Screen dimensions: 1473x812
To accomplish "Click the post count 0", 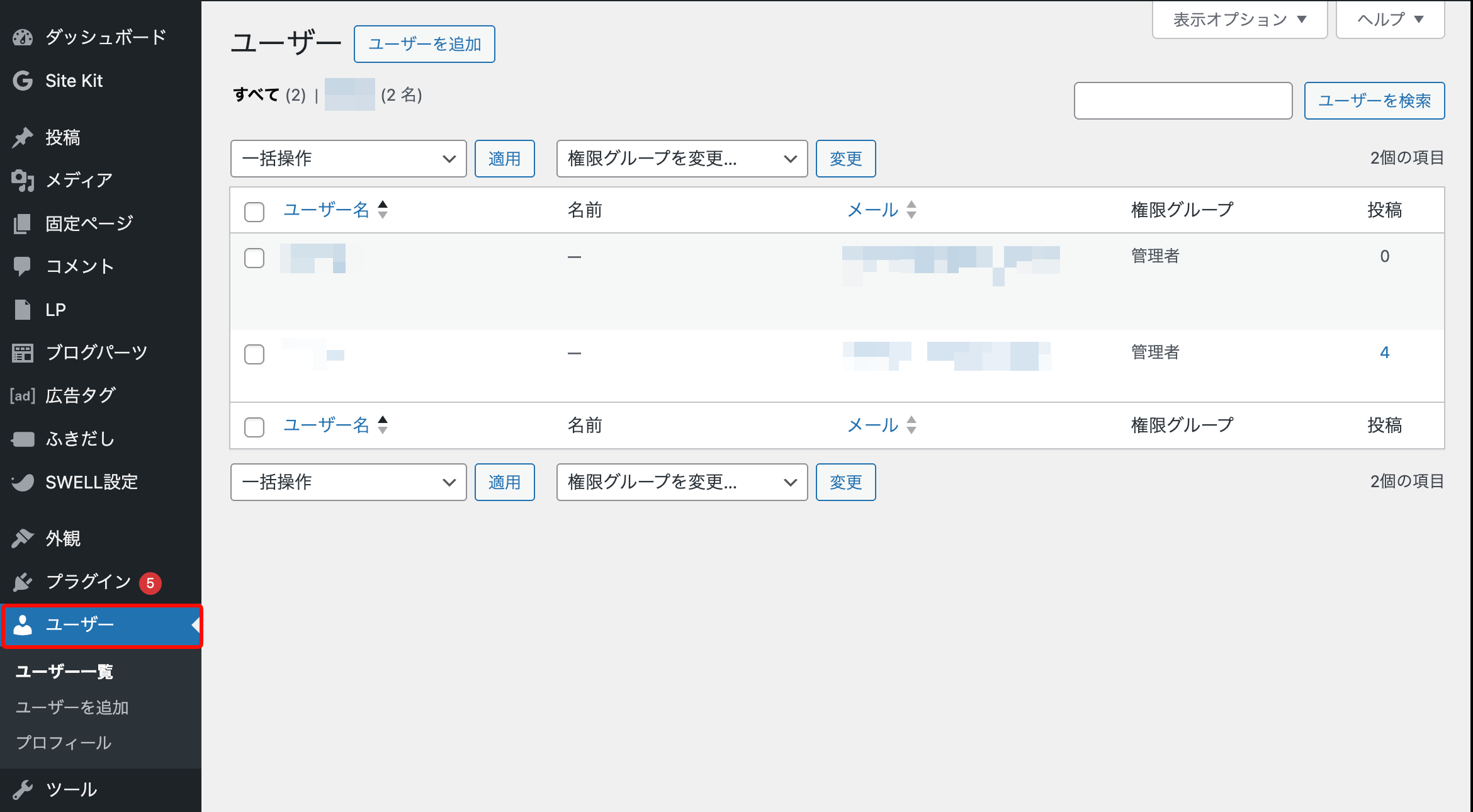I will tap(1385, 256).
